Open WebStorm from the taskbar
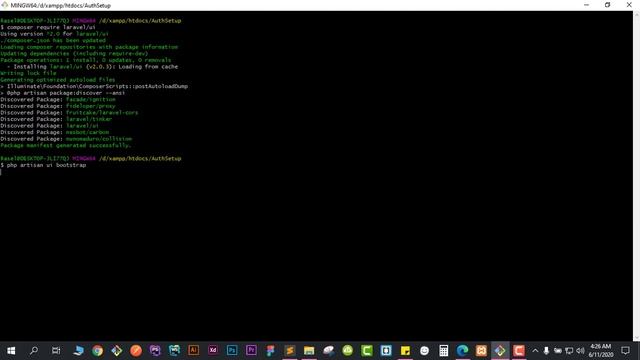 (174, 351)
